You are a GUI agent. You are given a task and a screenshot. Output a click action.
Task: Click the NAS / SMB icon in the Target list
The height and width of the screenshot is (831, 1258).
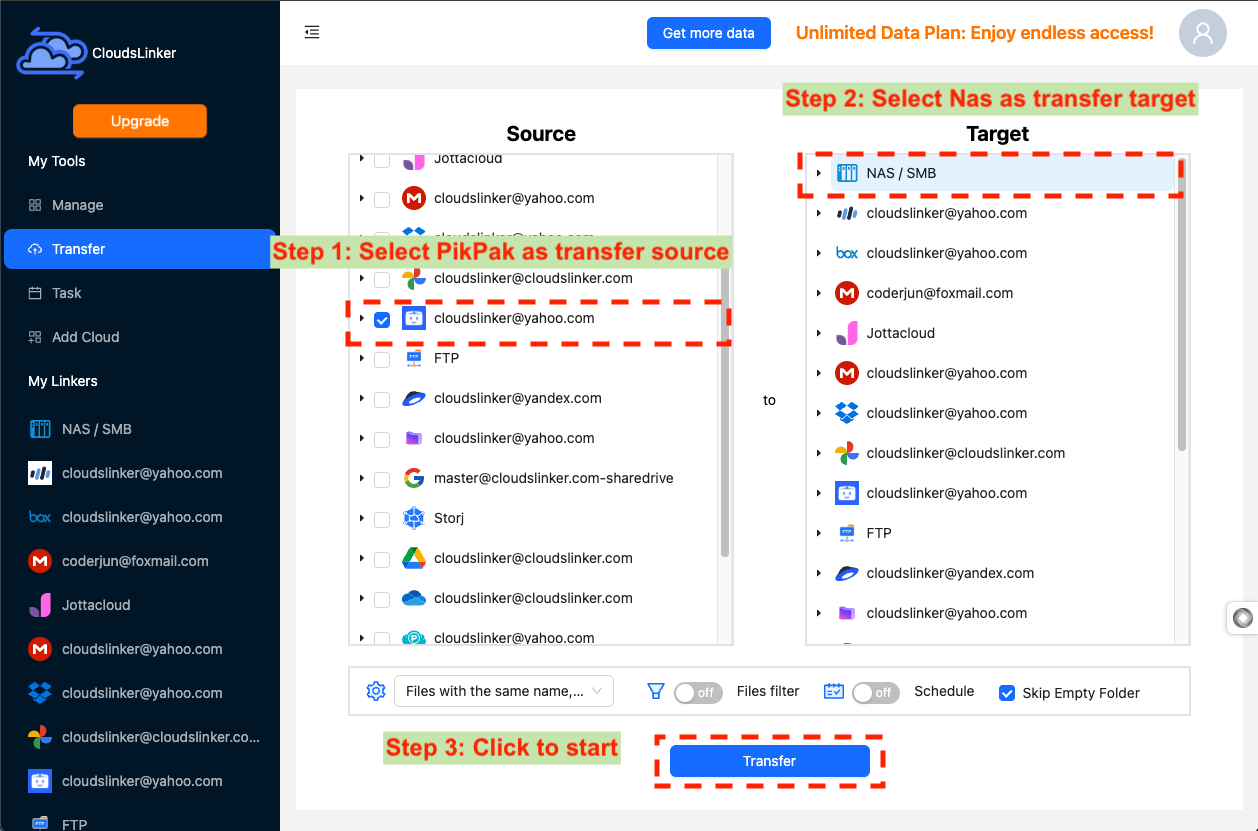[x=847, y=173]
